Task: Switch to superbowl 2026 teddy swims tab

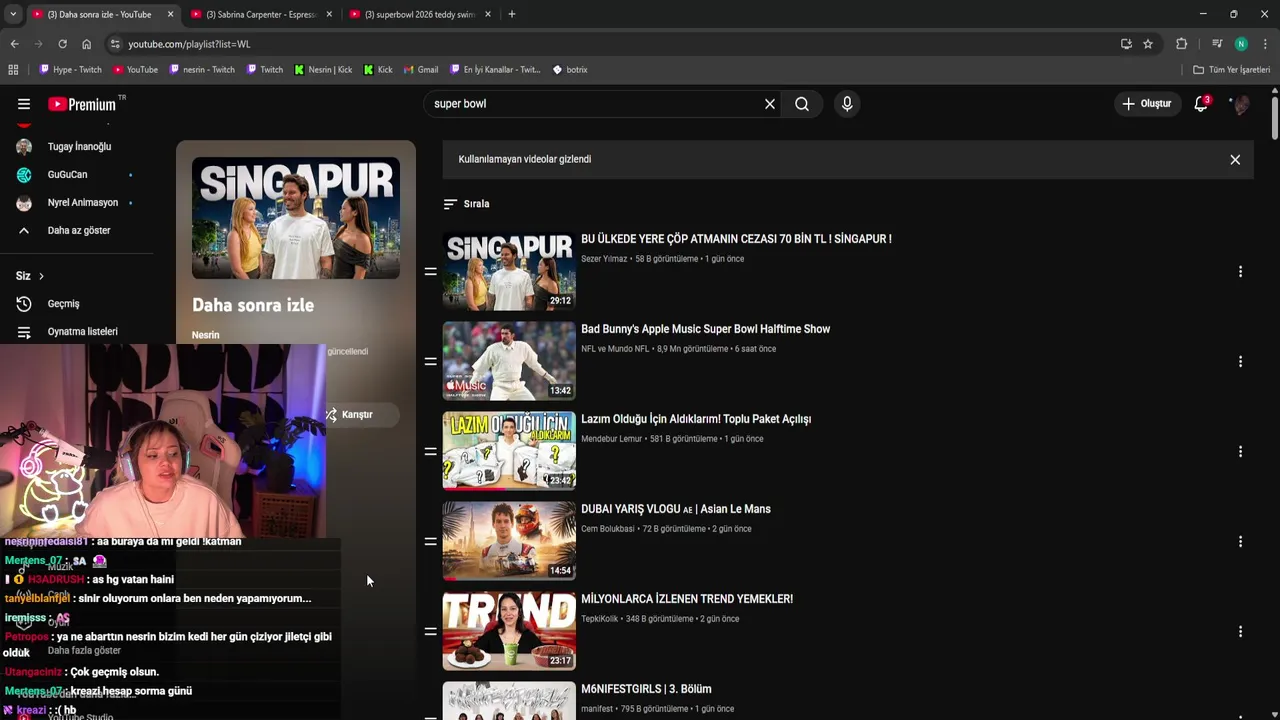Action: pyautogui.click(x=420, y=15)
